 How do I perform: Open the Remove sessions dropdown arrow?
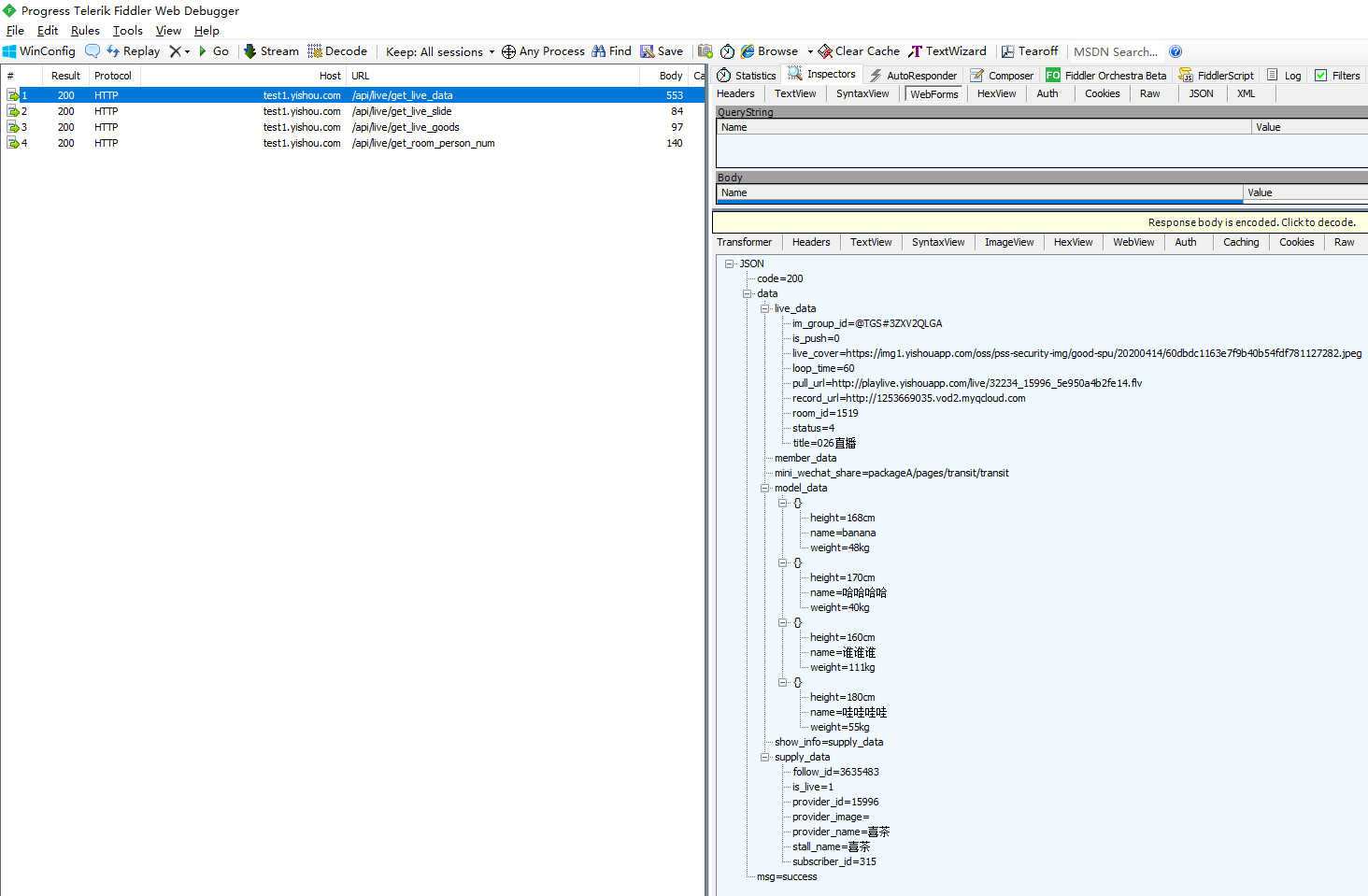[187, 51]
